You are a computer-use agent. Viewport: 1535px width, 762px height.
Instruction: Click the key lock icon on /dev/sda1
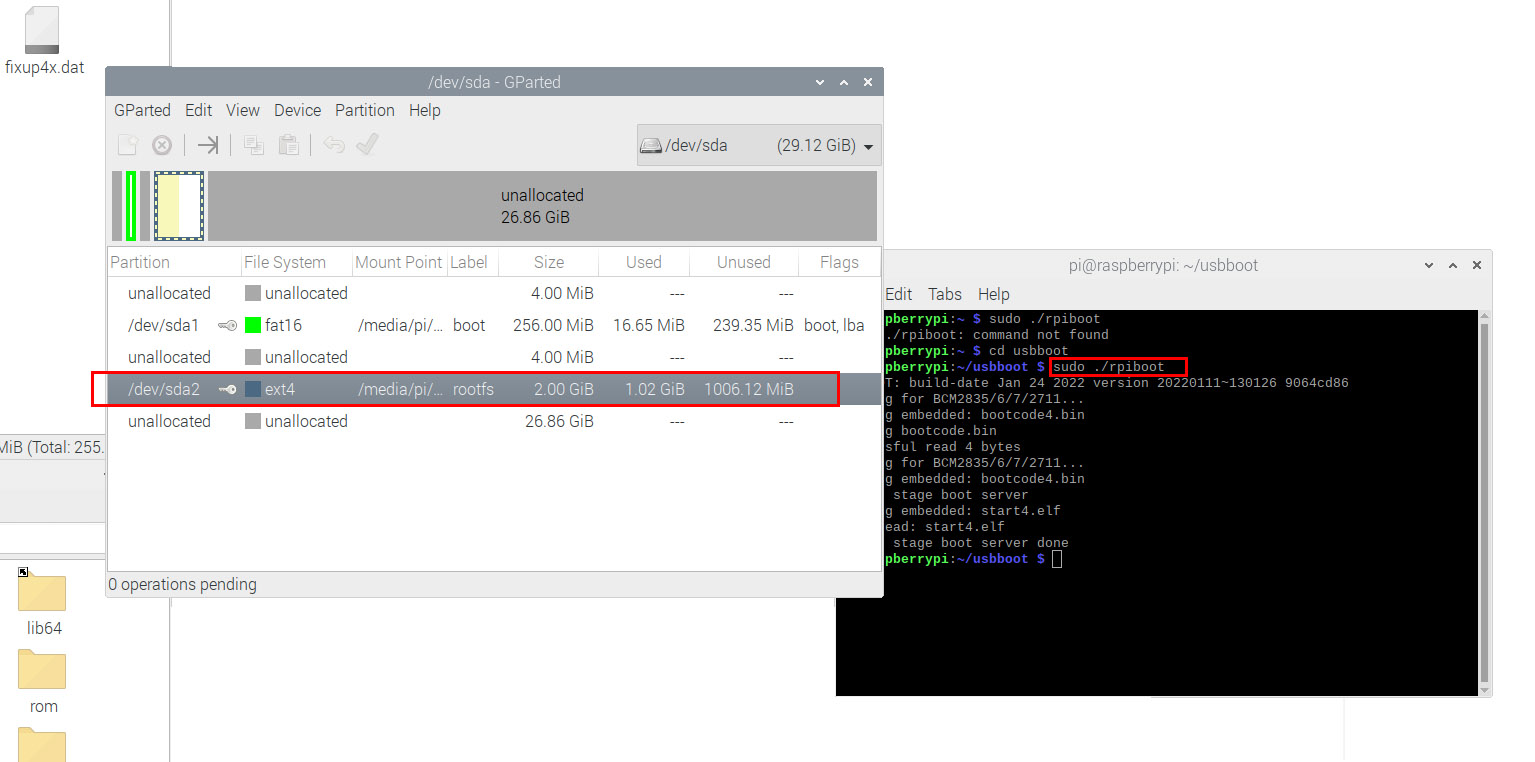[228, 325]
